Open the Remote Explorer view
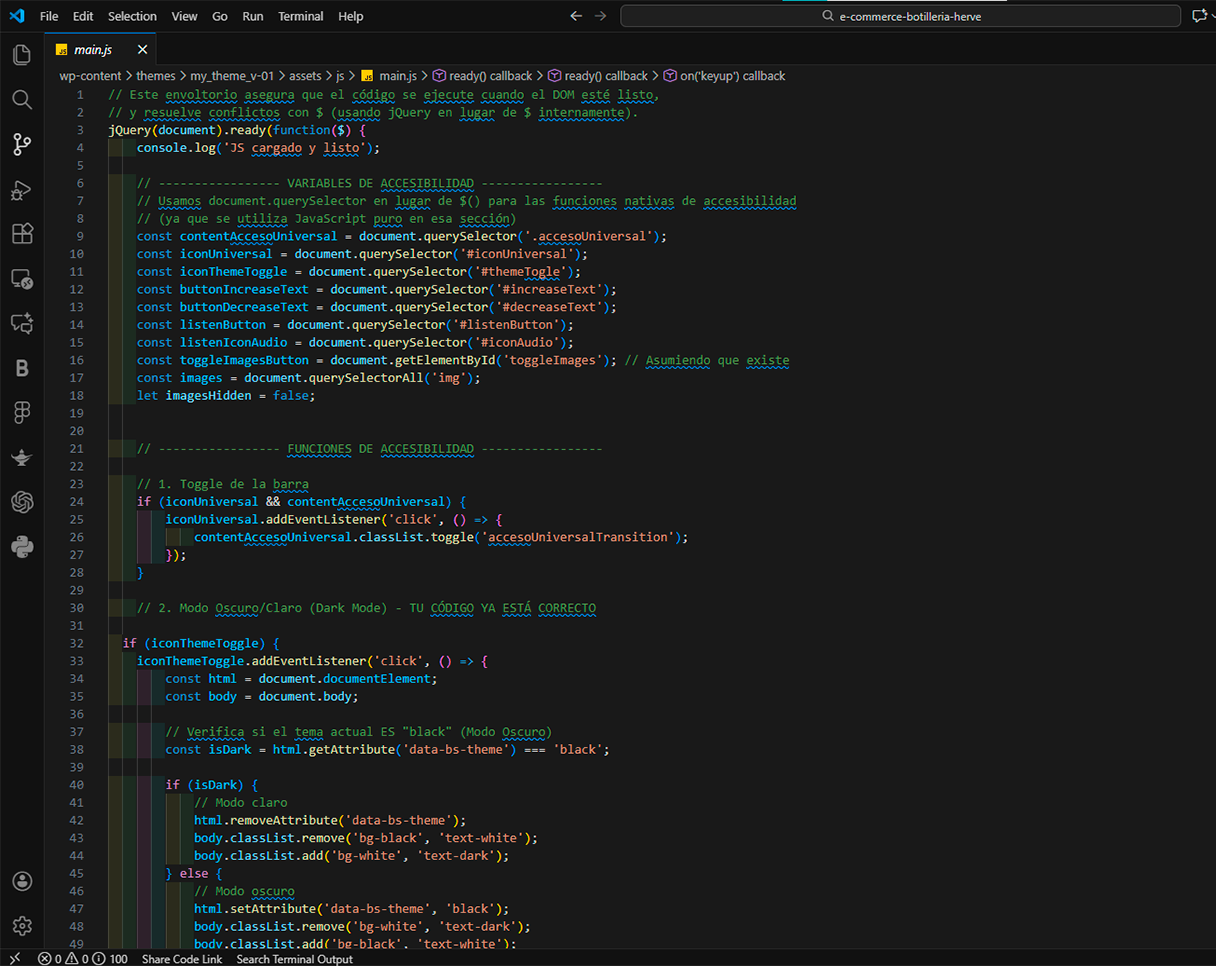The image size is (1216, 966). [21, 279]
